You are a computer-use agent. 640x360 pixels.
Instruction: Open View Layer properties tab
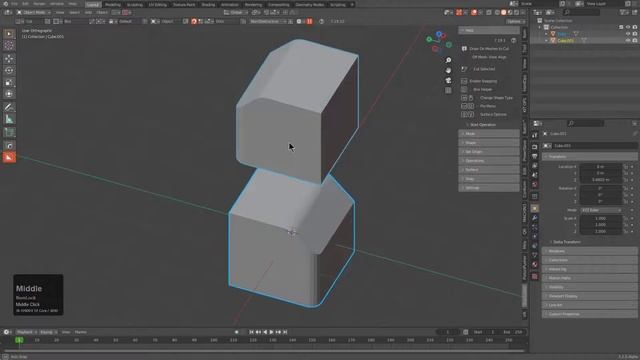point(535,166)
